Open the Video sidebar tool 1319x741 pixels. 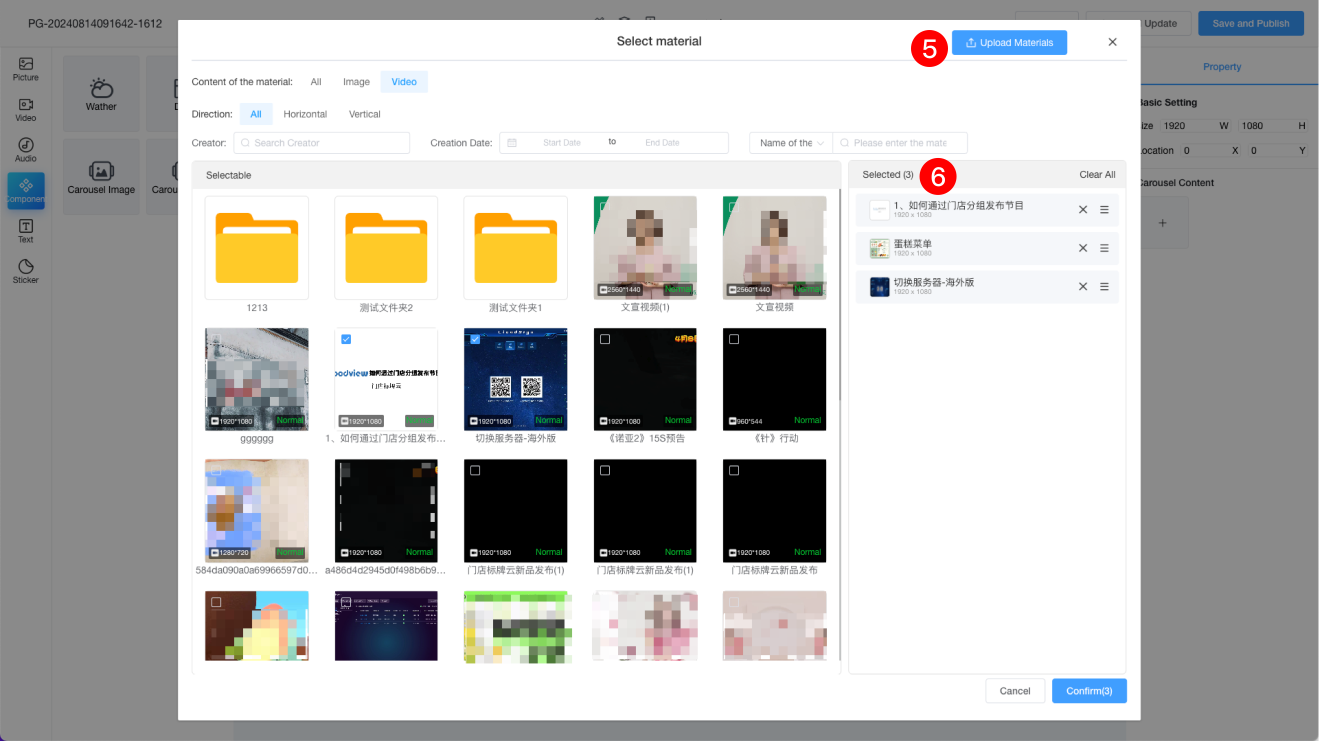point(25,109)
